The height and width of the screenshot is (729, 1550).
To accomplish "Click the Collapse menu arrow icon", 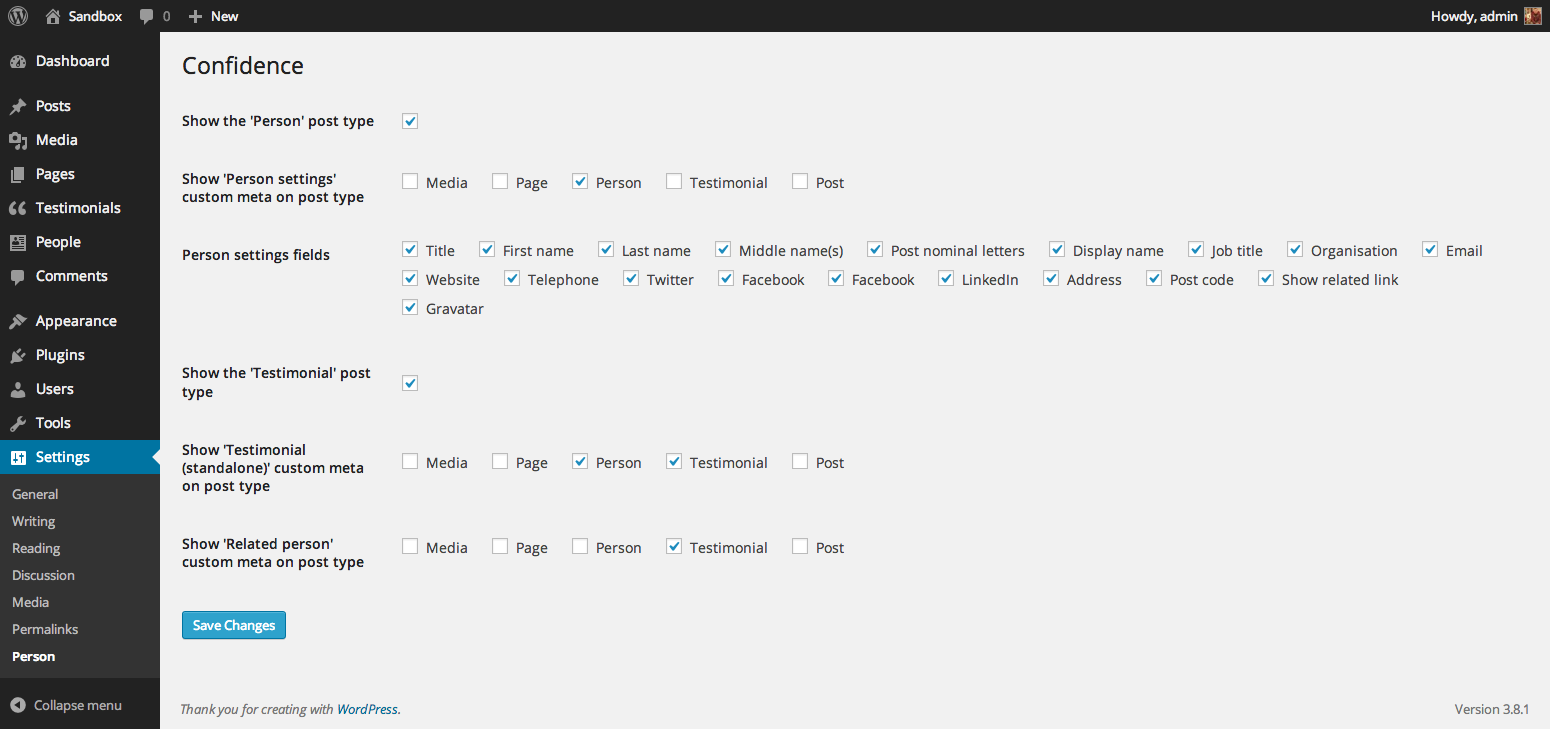I will tap(17, 705).
